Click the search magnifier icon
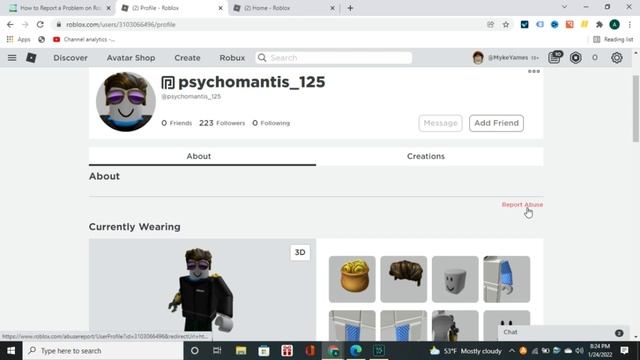The image size is (640, 360). tap(262, 58)
